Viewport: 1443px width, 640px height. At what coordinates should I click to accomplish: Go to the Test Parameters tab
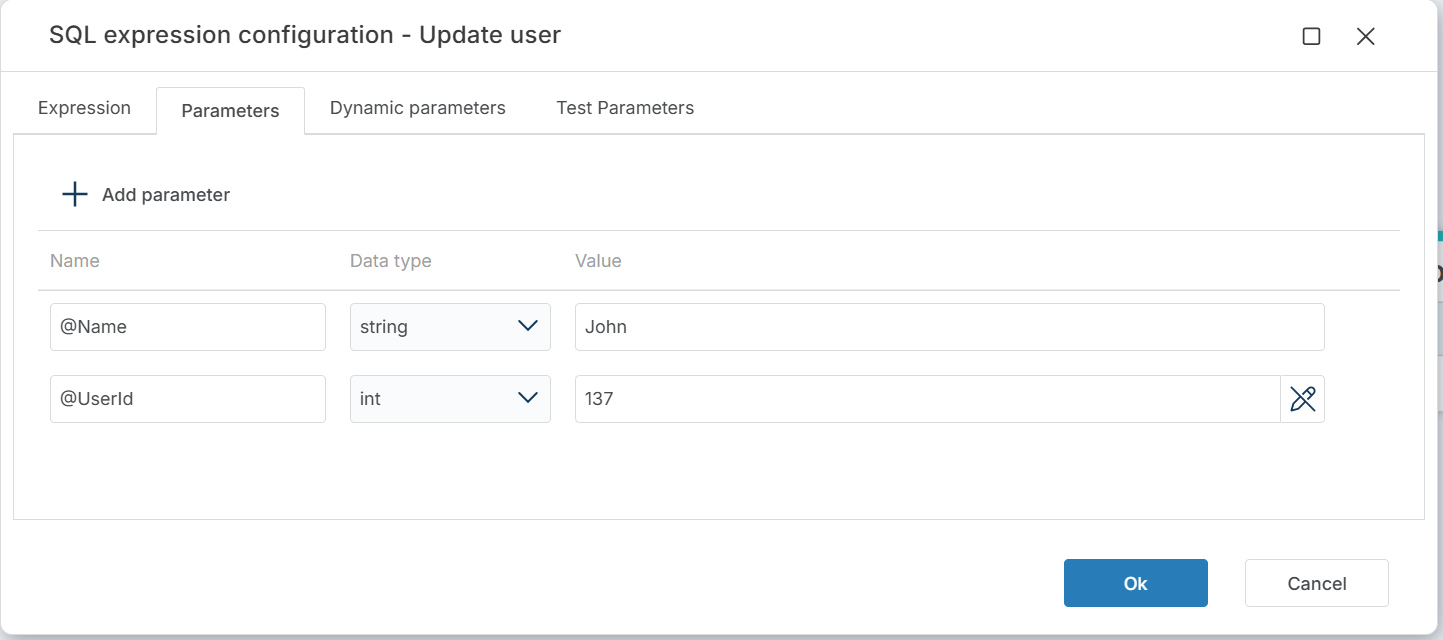pos(625,108)
